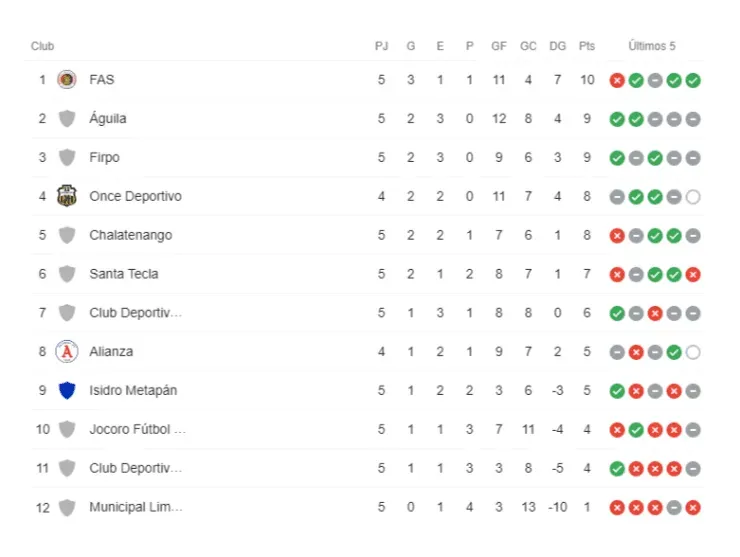Click the Firpo placeholder shield icon
Viewport: 740px width, 557px height.
click(x=67, y=158)
